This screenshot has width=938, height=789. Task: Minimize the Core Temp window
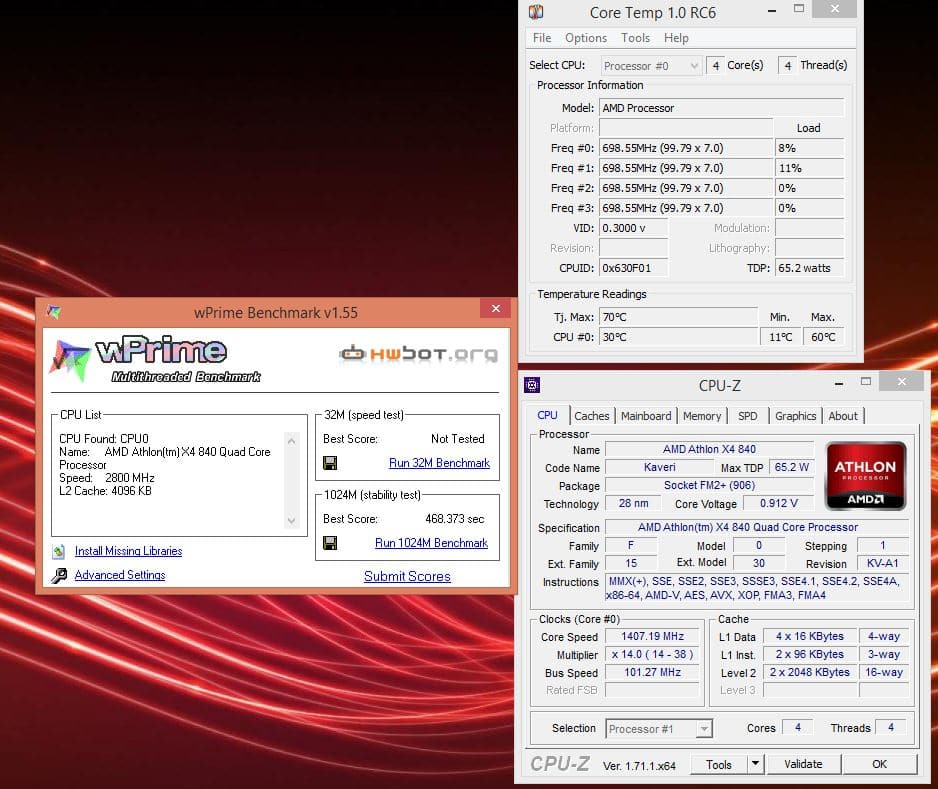click(x=772, y=10)
